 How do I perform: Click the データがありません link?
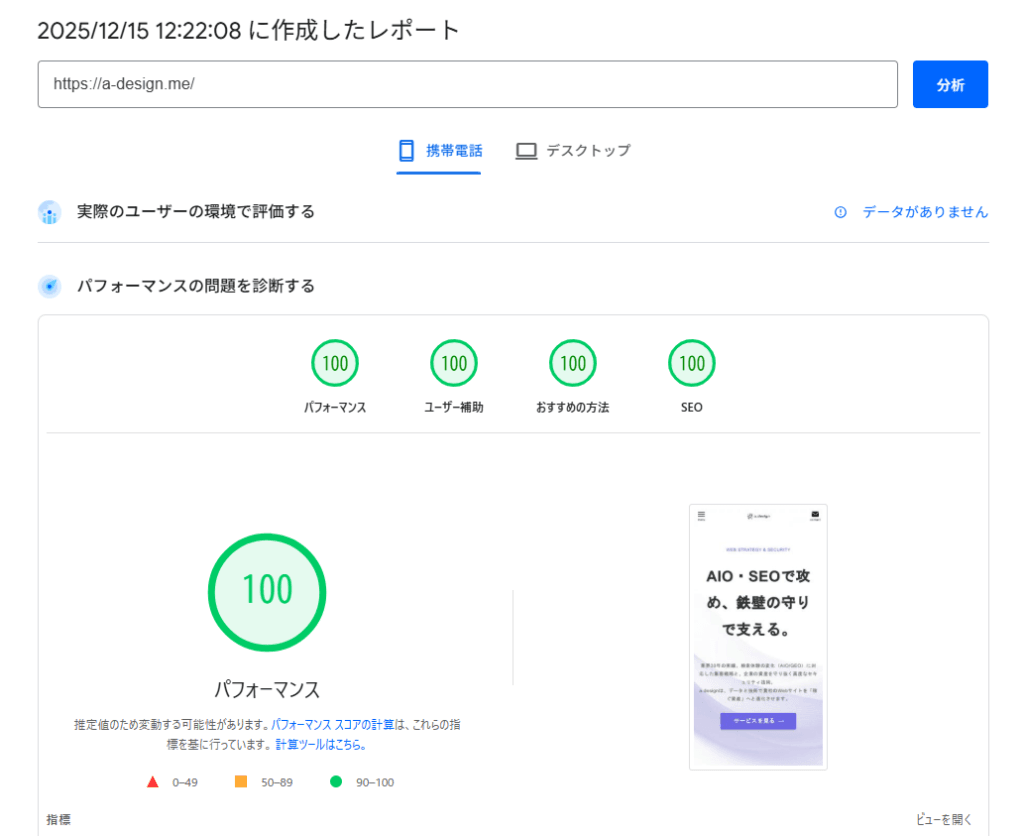click(x=924, y=212)
